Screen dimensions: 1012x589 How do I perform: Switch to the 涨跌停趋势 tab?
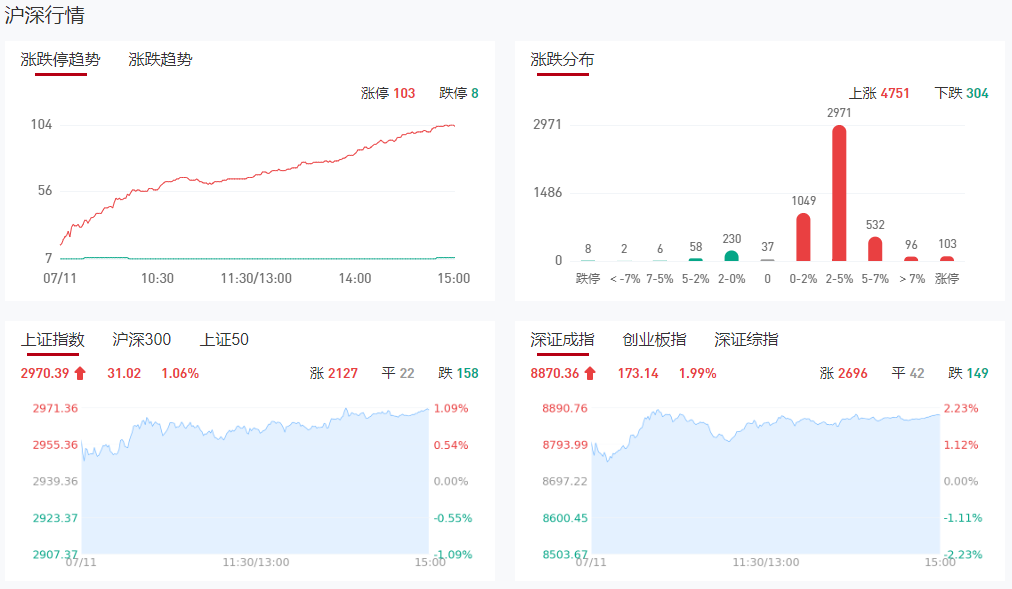tap(61, 59)
